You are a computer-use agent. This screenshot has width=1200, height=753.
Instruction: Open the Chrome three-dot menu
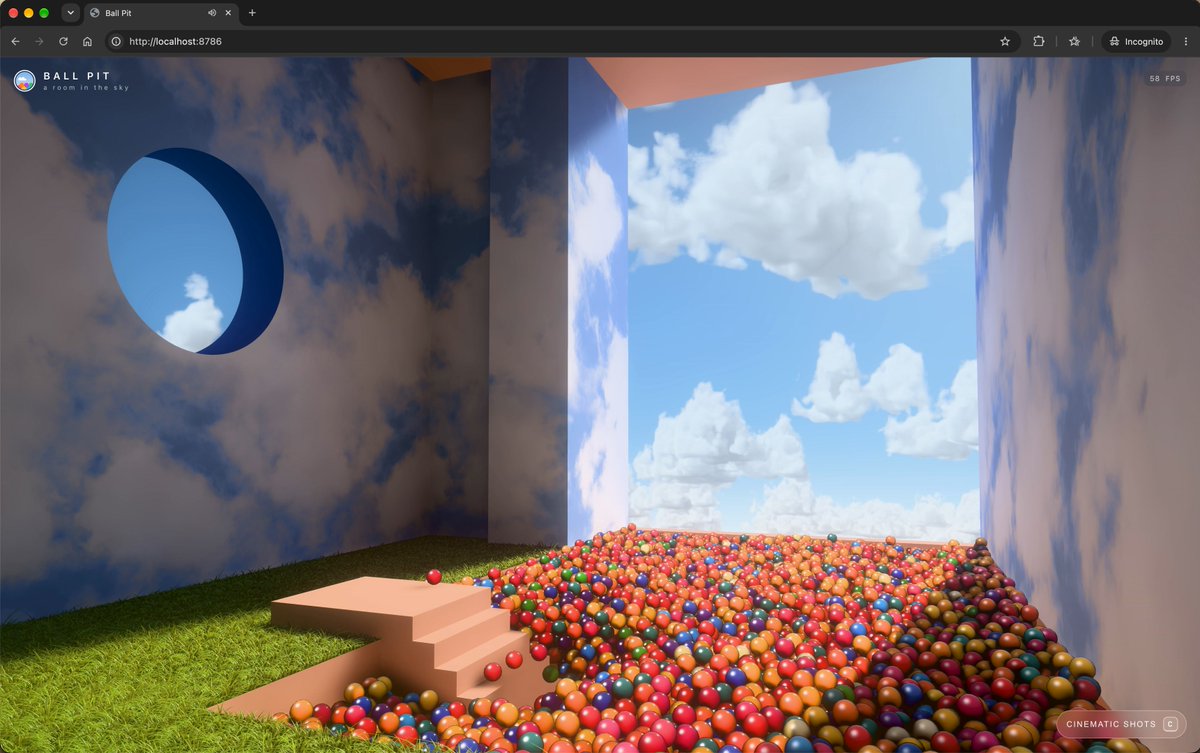coord(1185,41)
